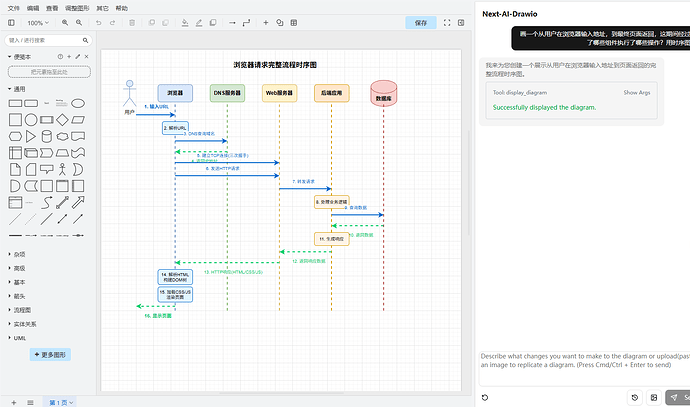Expand the 基本 shape category
Image resolution: width=690 pixels, height=407 pixels.
tap(17, 282)
